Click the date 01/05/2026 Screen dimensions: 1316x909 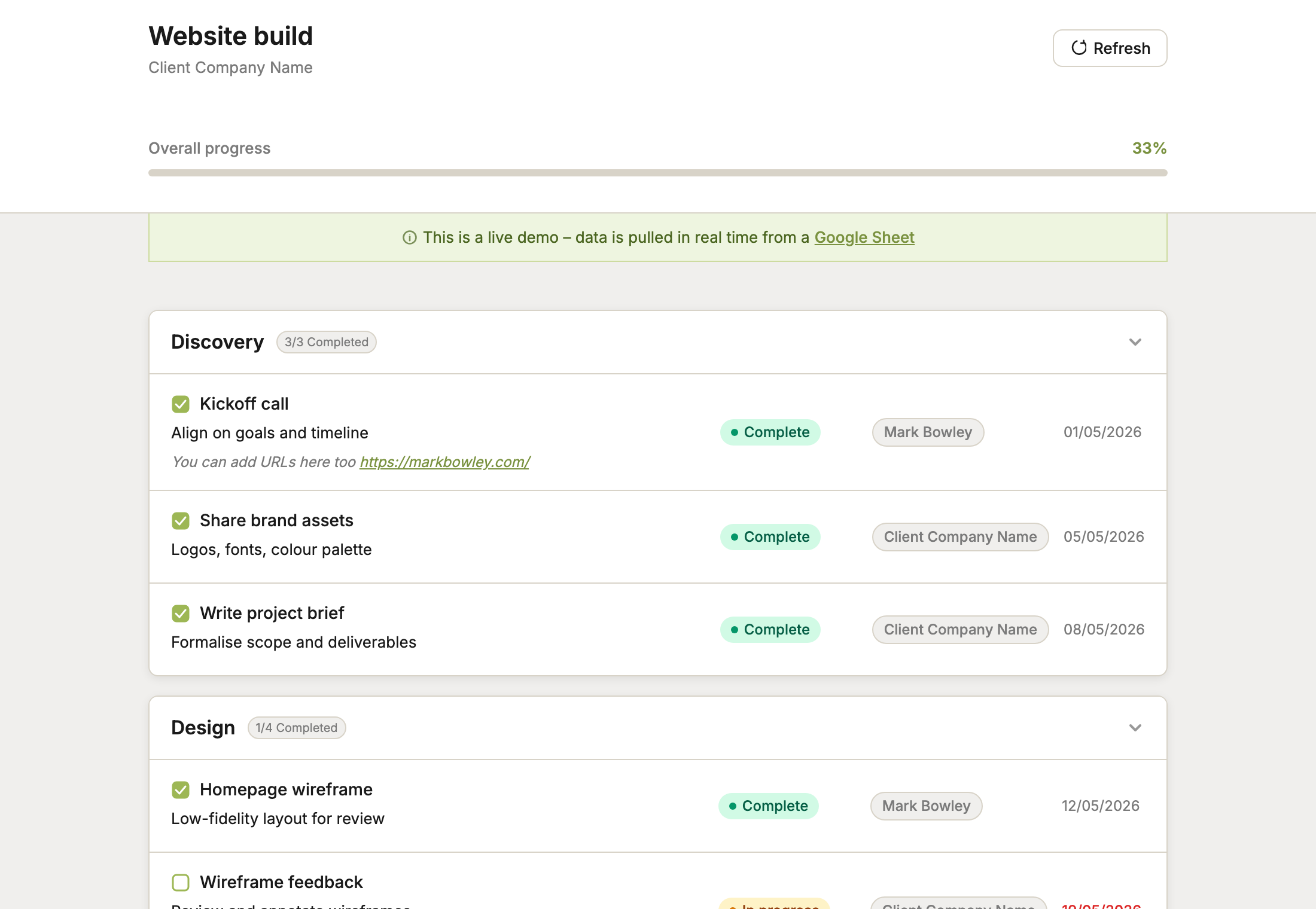(1102, 432)
